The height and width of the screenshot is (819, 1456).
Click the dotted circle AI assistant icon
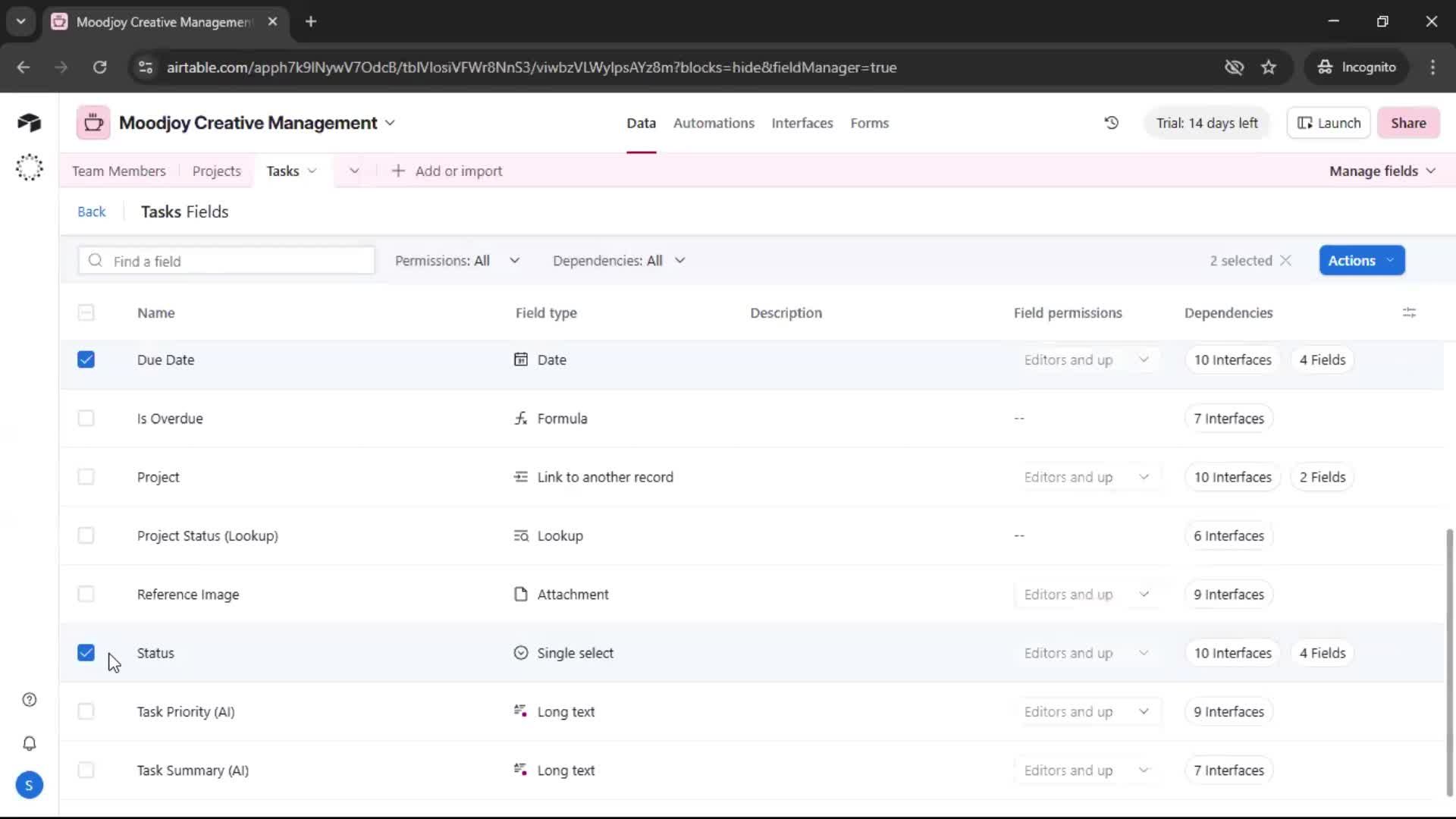tap(29, 168)
